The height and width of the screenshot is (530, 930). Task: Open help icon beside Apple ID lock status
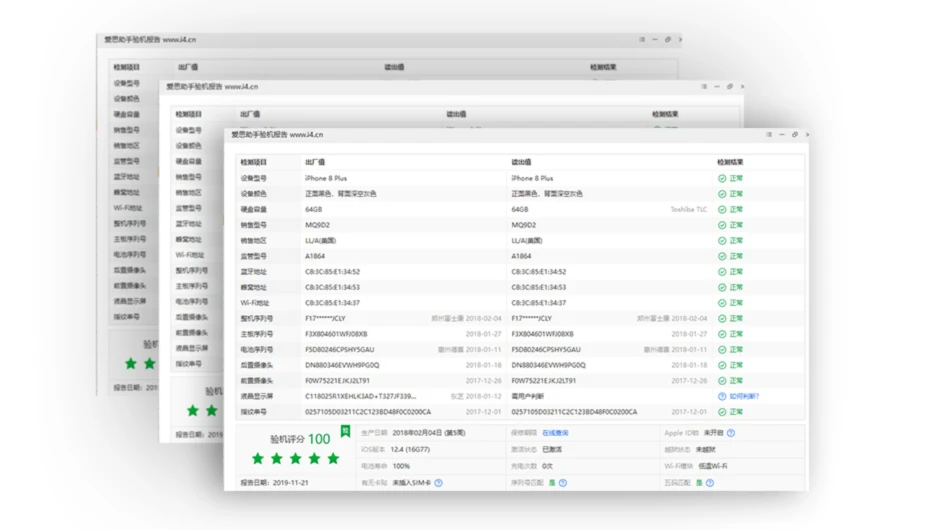tap(731, 433)
